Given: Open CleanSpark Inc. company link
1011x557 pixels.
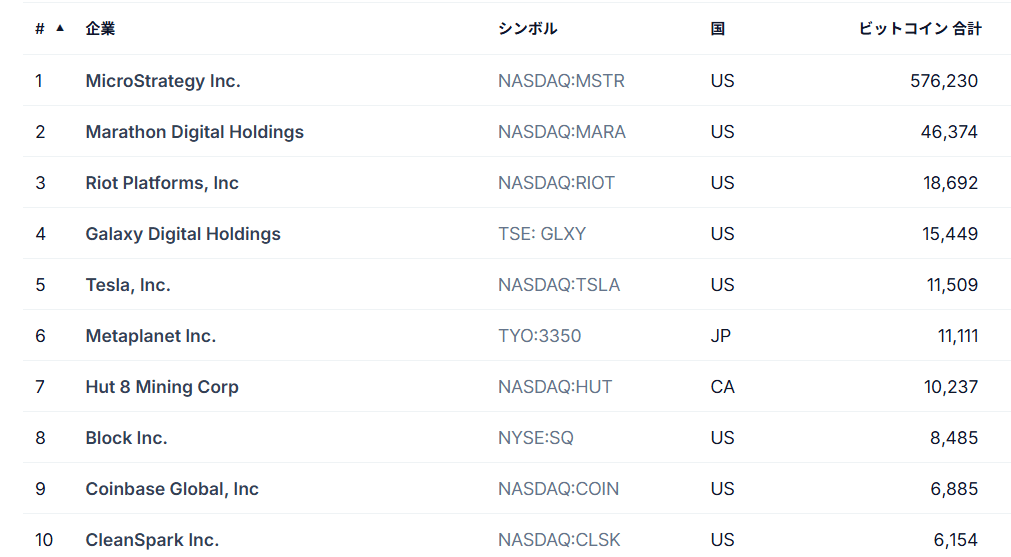Looking at the screenshot, I should [x=152, y=540].
